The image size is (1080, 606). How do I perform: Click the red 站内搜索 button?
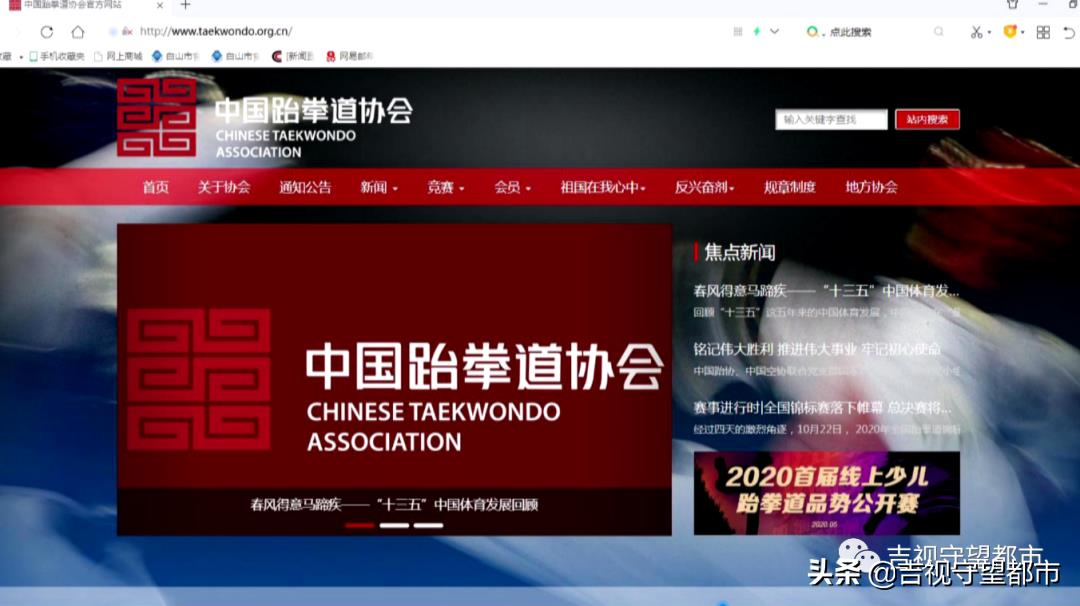tap(927, 120)
